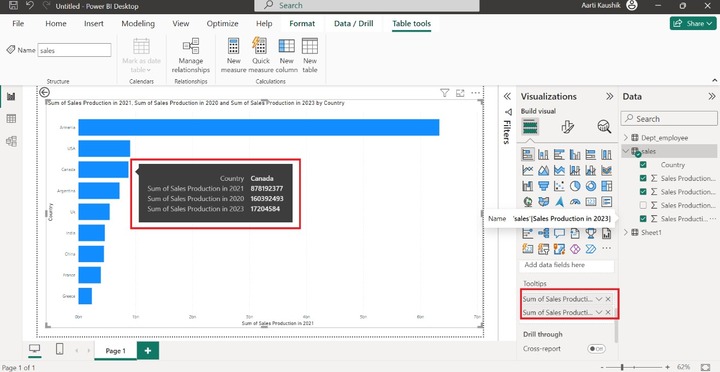
Task: Open More options ellipsis on the chart
Action: pyautogui.click(x=476, y=93)
